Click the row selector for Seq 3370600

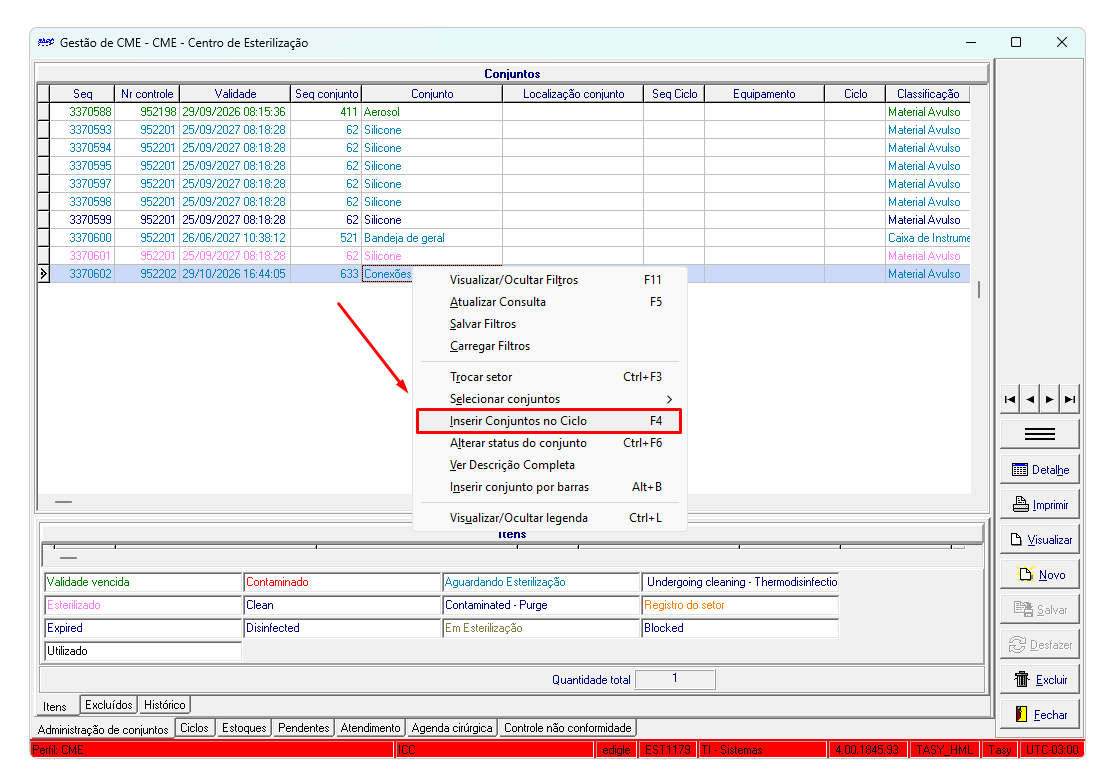click(43, 238)
